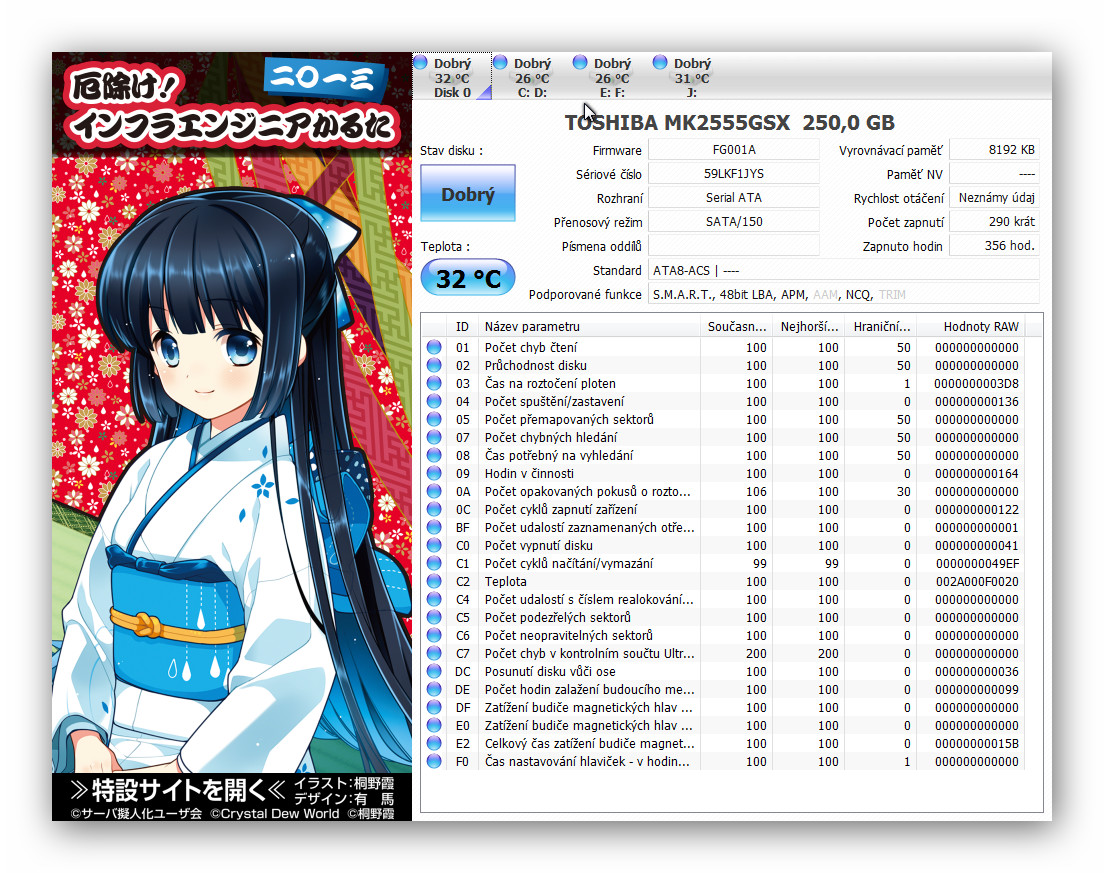Image resolution: width=1104 pixels, height=873 pixels.
Task: Click status icon for row BF
Action: tap(434, 527)
